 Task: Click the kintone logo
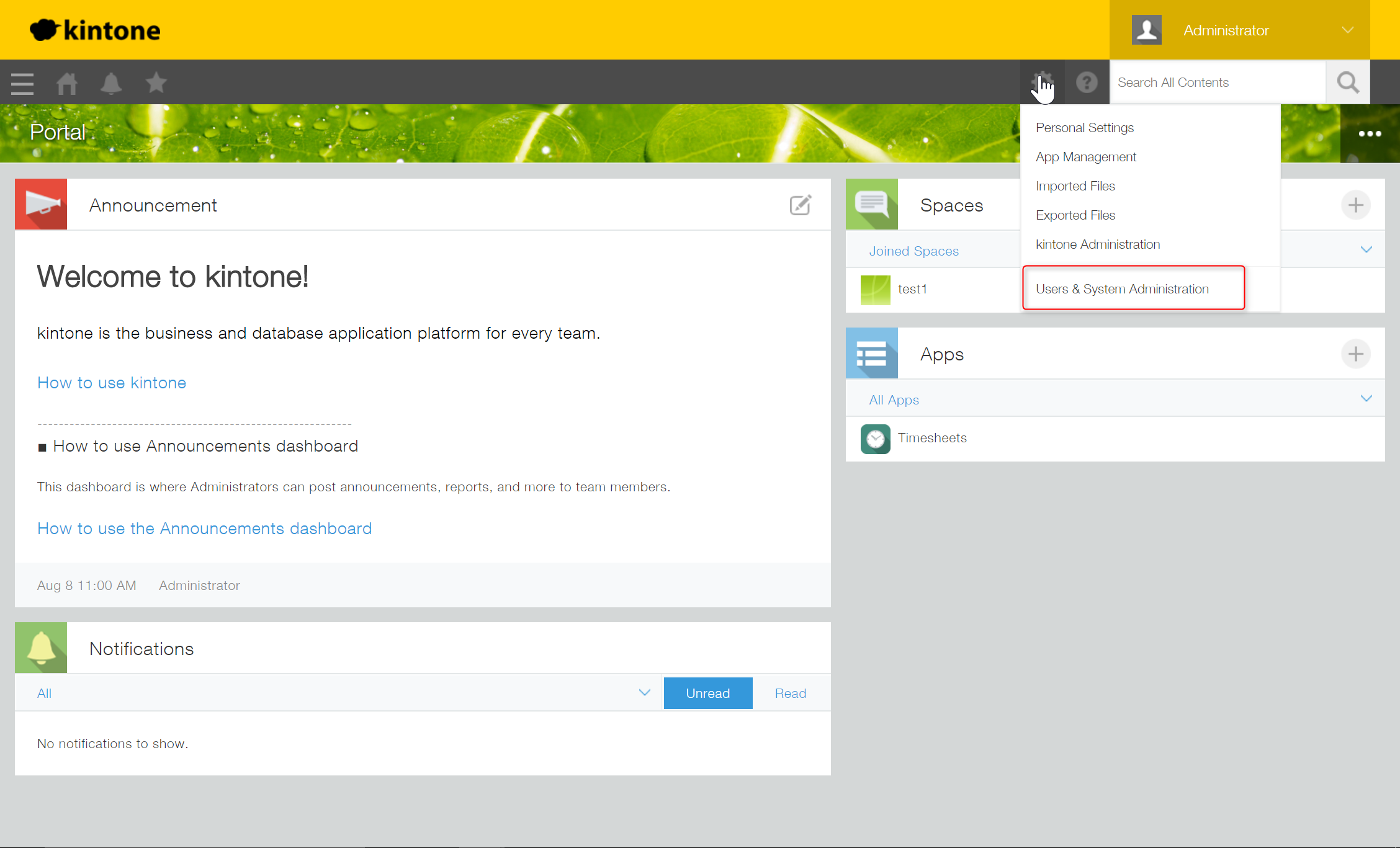[95, 30]
